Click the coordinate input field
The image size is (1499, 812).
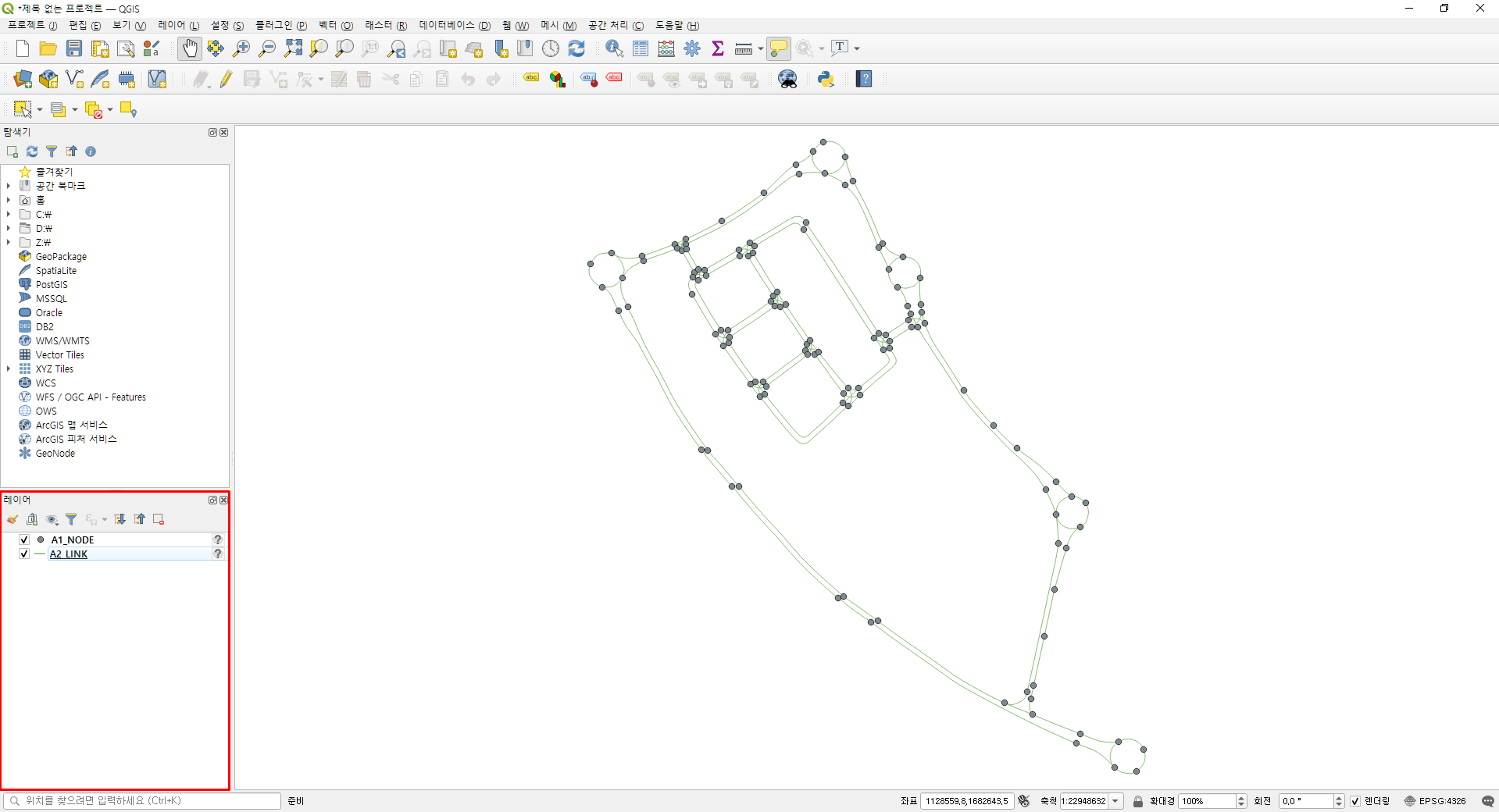(966, 801)
